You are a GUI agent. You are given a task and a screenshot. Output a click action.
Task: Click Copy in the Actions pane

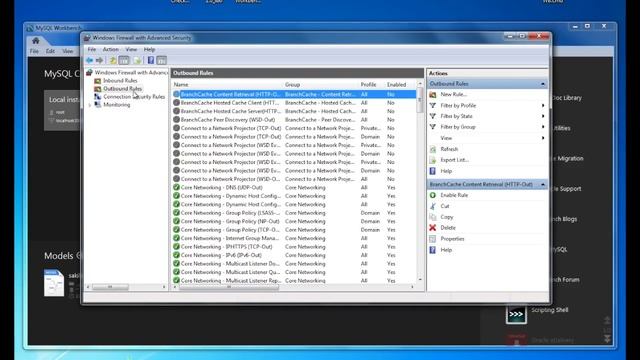447,217
